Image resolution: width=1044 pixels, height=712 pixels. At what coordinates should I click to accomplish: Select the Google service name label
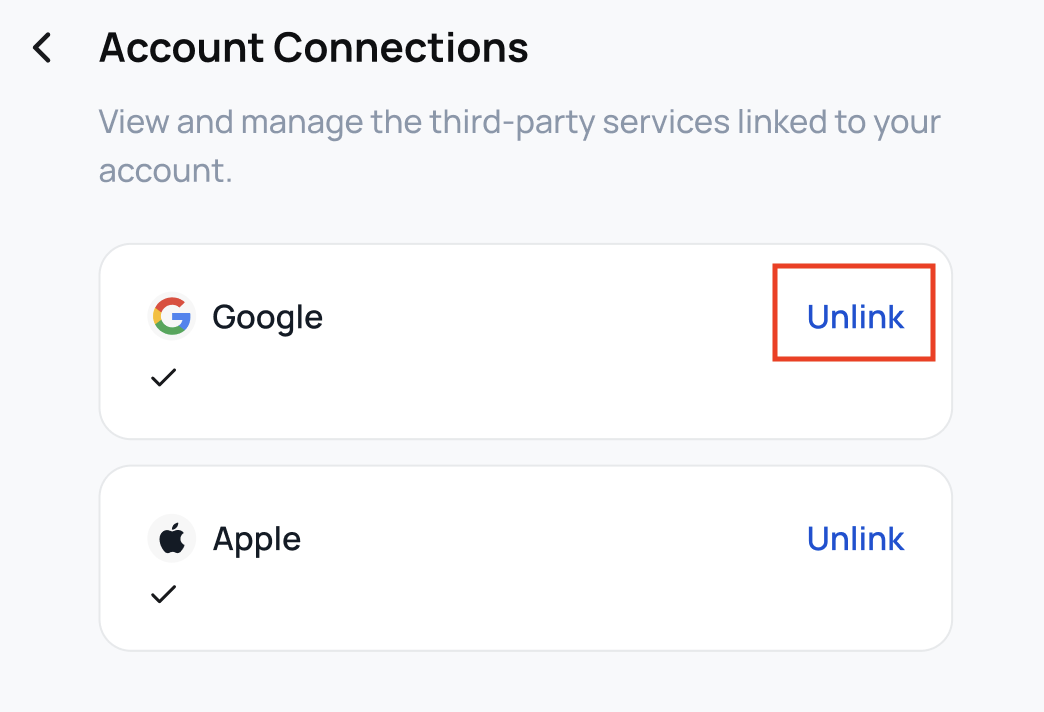tap(267, 318)
